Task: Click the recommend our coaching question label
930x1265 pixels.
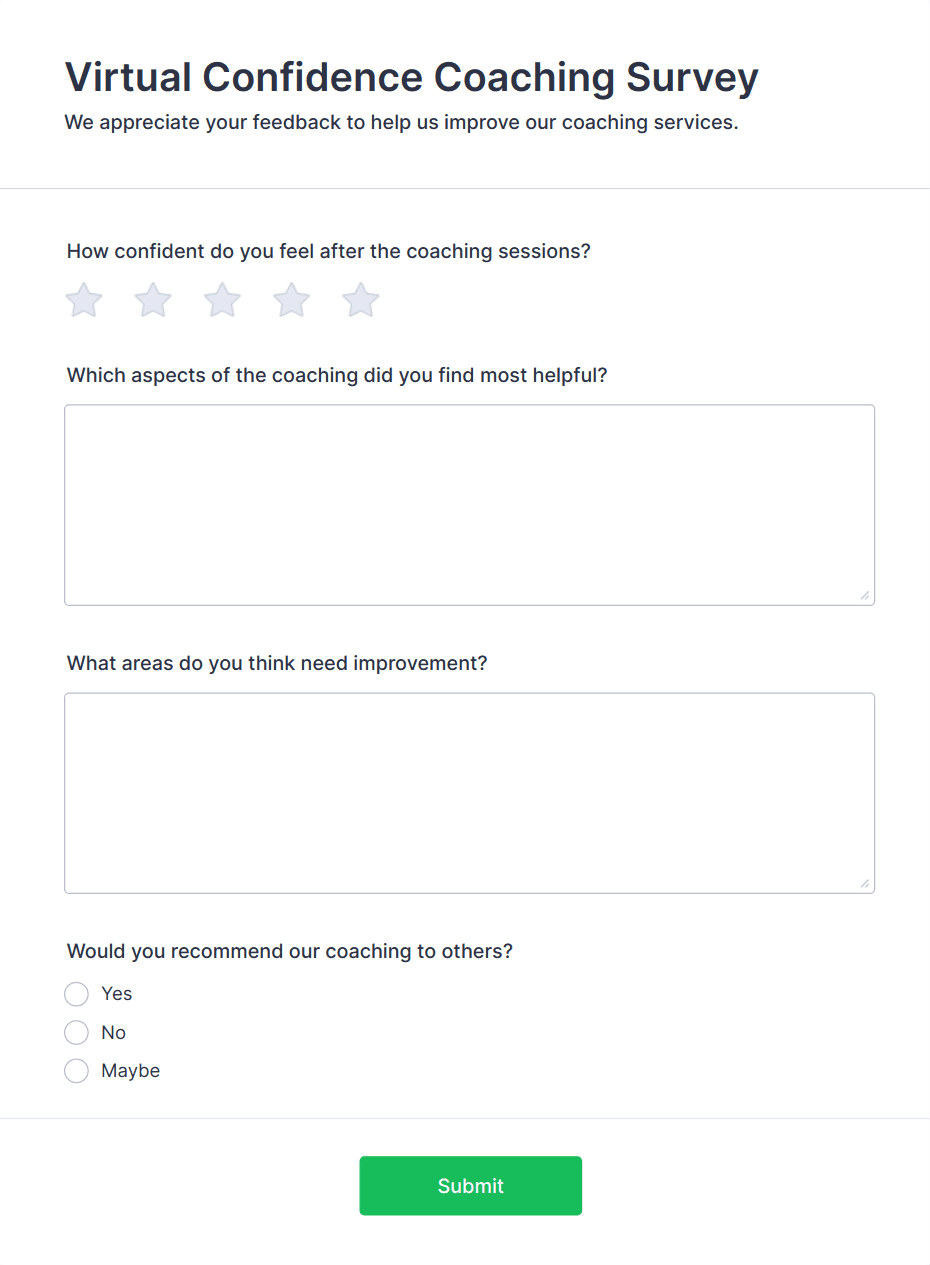Action: [289, 951]
